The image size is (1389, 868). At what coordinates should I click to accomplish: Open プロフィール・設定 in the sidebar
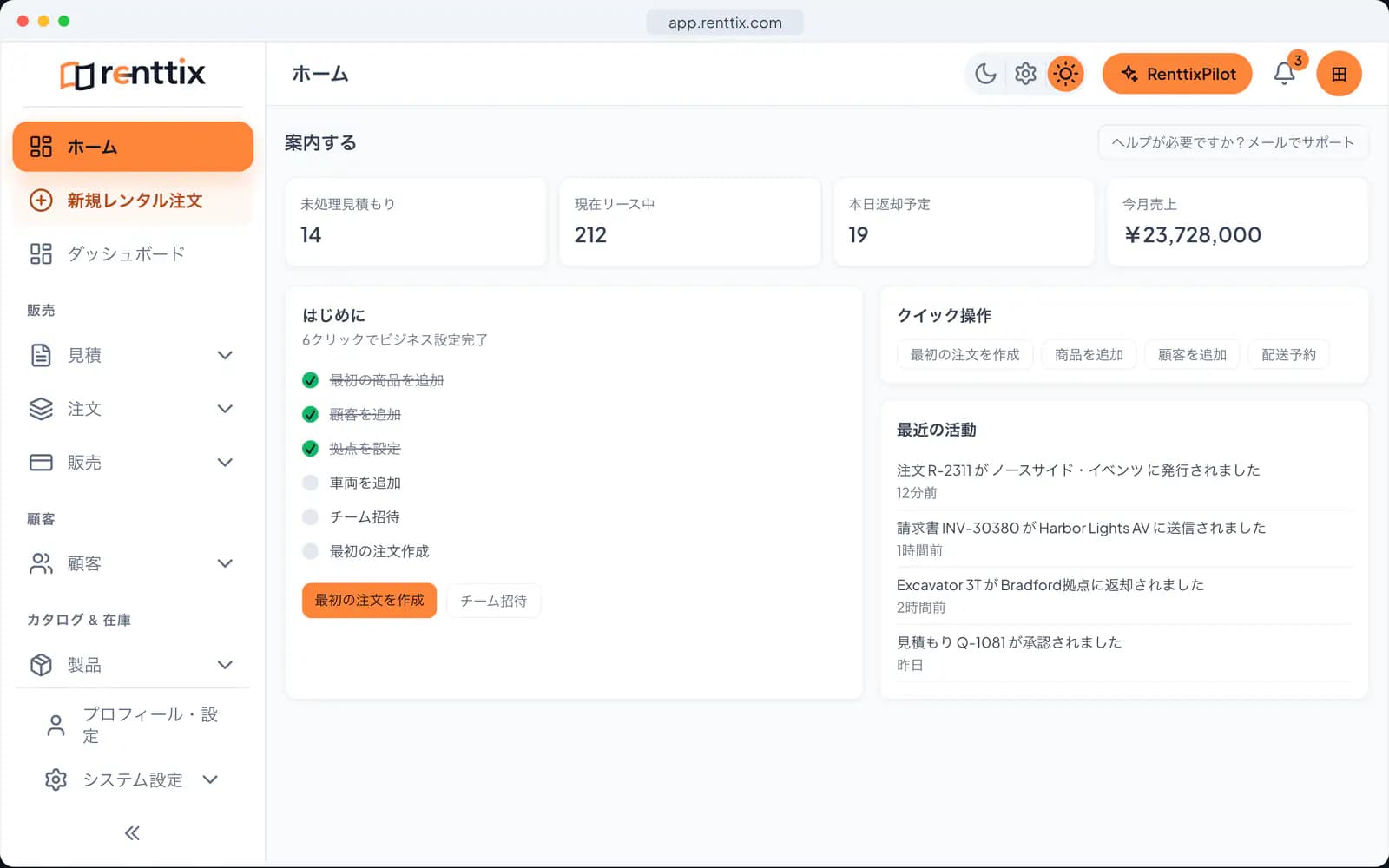click(x=133, y=726)
